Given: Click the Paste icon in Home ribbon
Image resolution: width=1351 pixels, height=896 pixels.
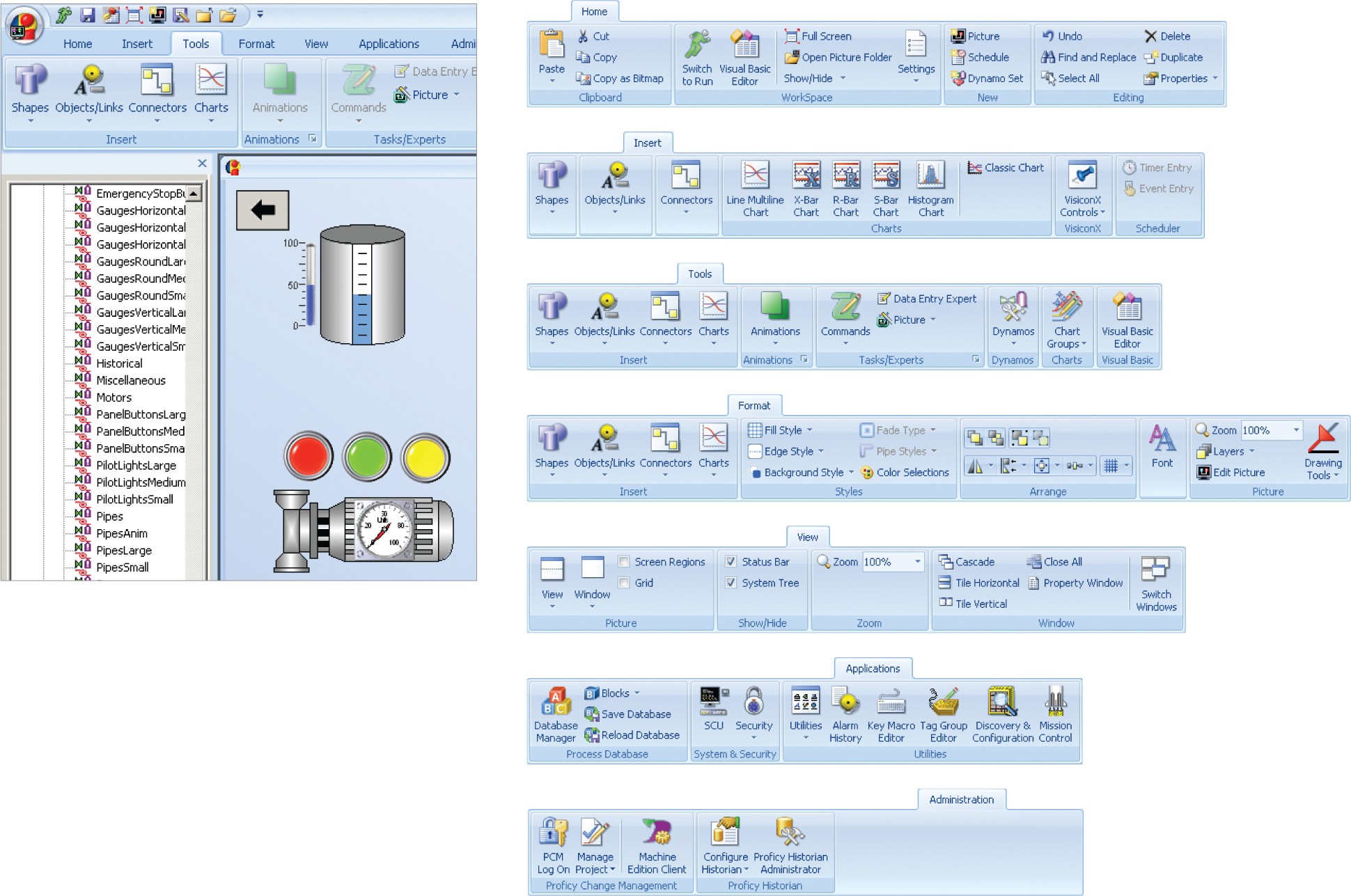Looking at the screenshot, I should click(552, 44).
